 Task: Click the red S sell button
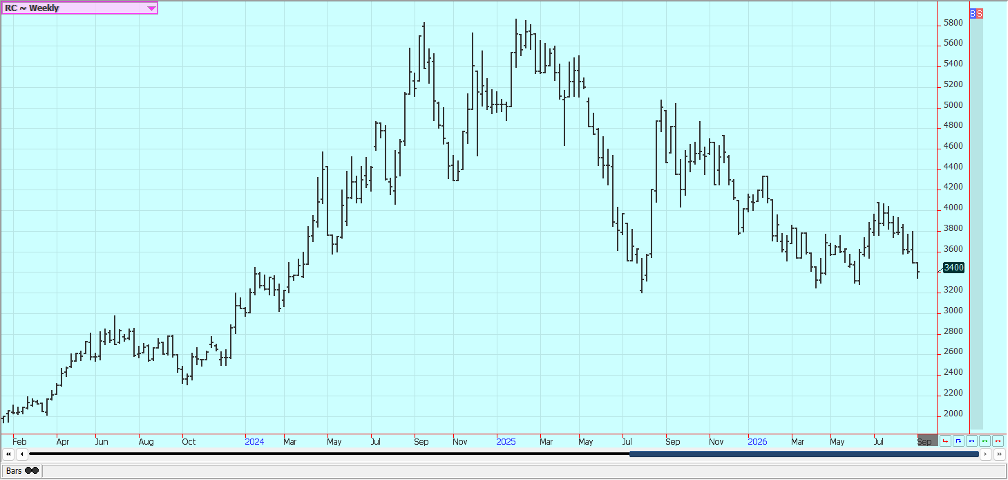[980, 13]
